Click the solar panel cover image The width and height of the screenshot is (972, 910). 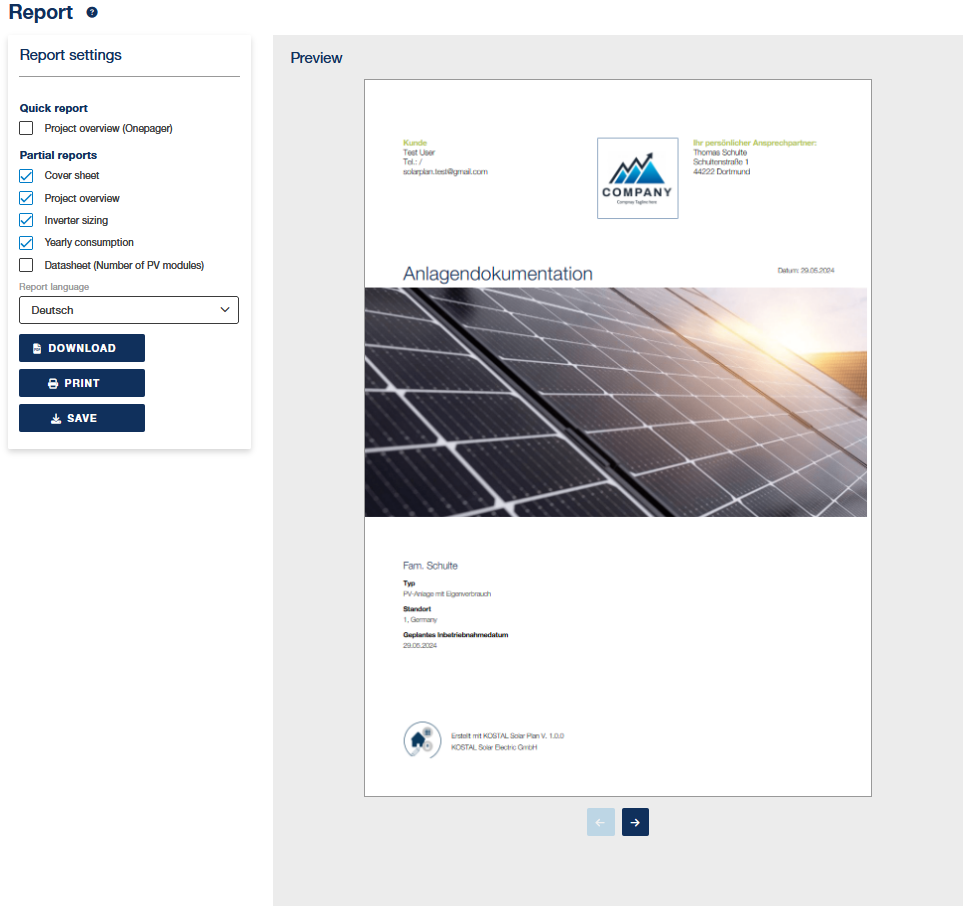pyautogui.click(x=616, y=402)
